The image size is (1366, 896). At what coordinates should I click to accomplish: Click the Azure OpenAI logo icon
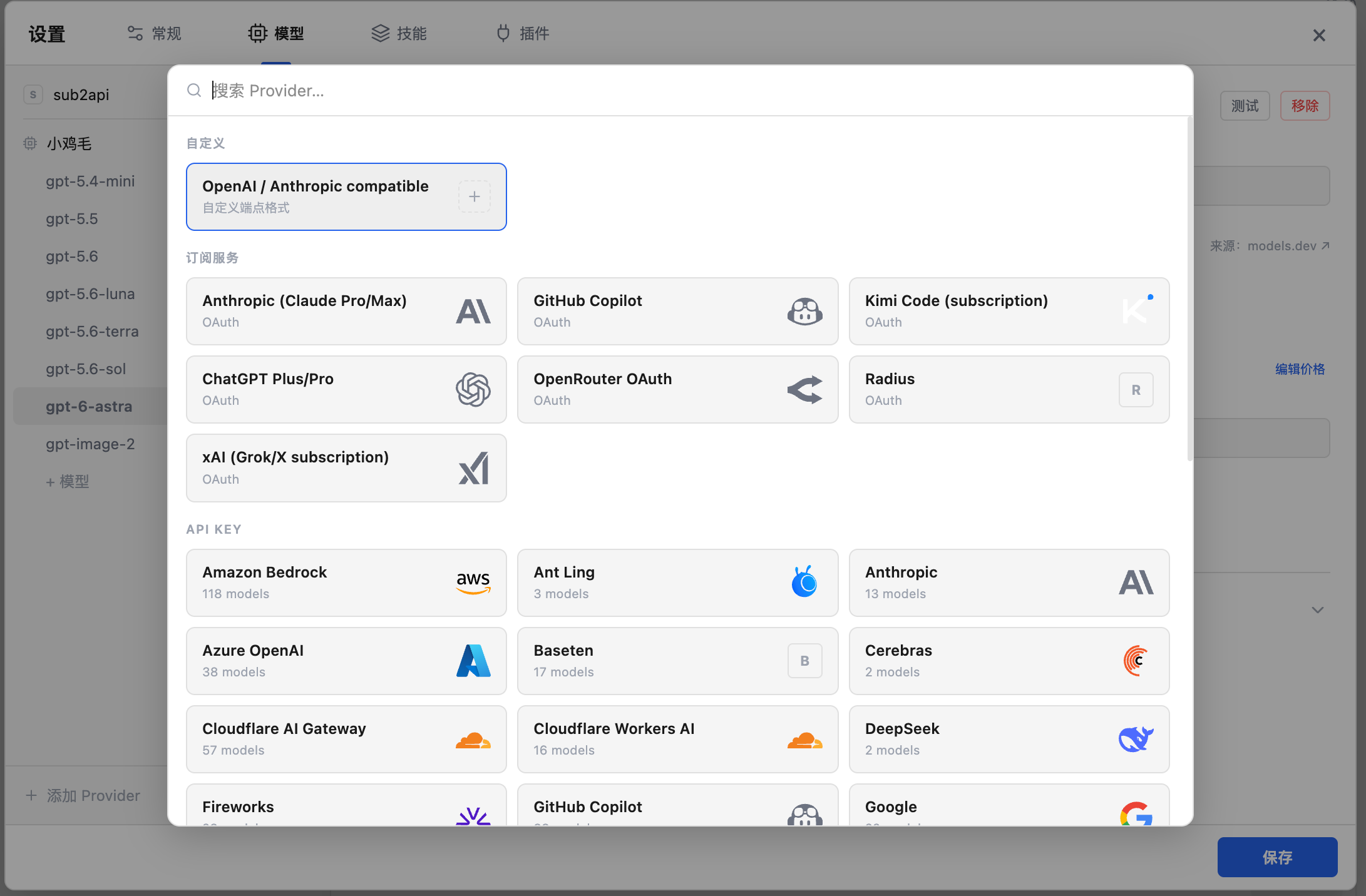tap(473, 661)
